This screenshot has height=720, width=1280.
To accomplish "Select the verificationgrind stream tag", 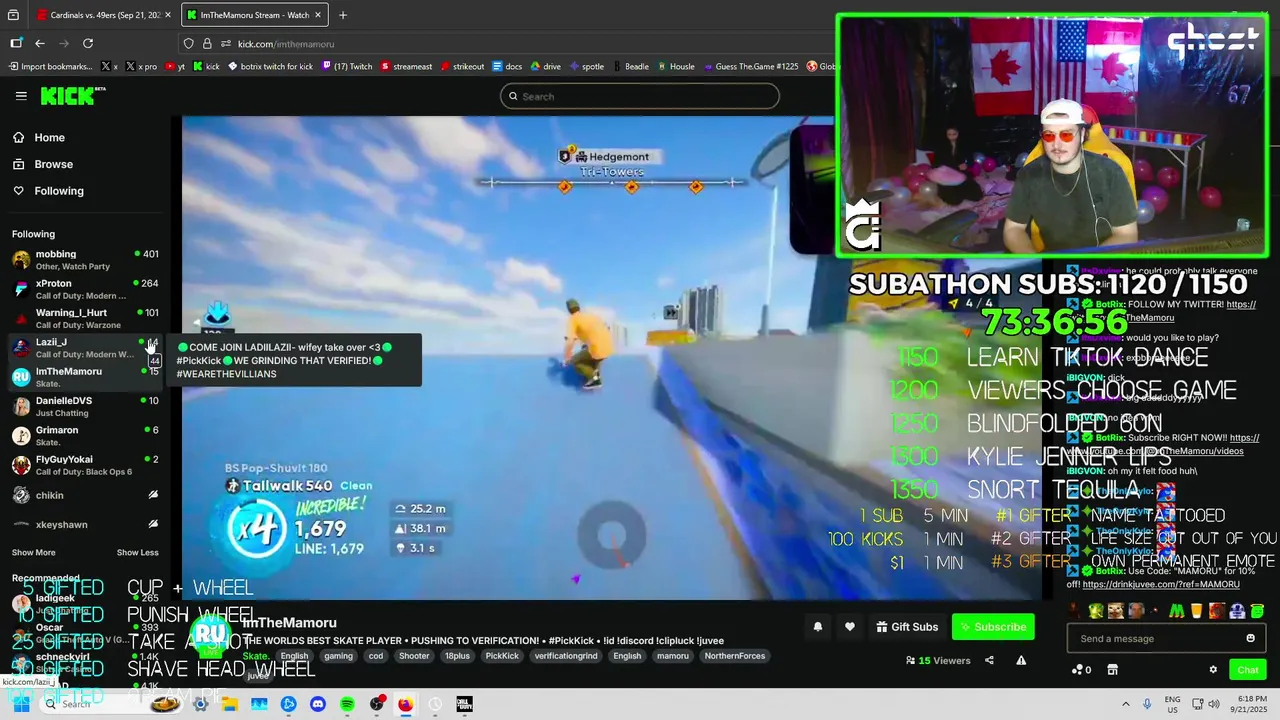I will (565, 656).
